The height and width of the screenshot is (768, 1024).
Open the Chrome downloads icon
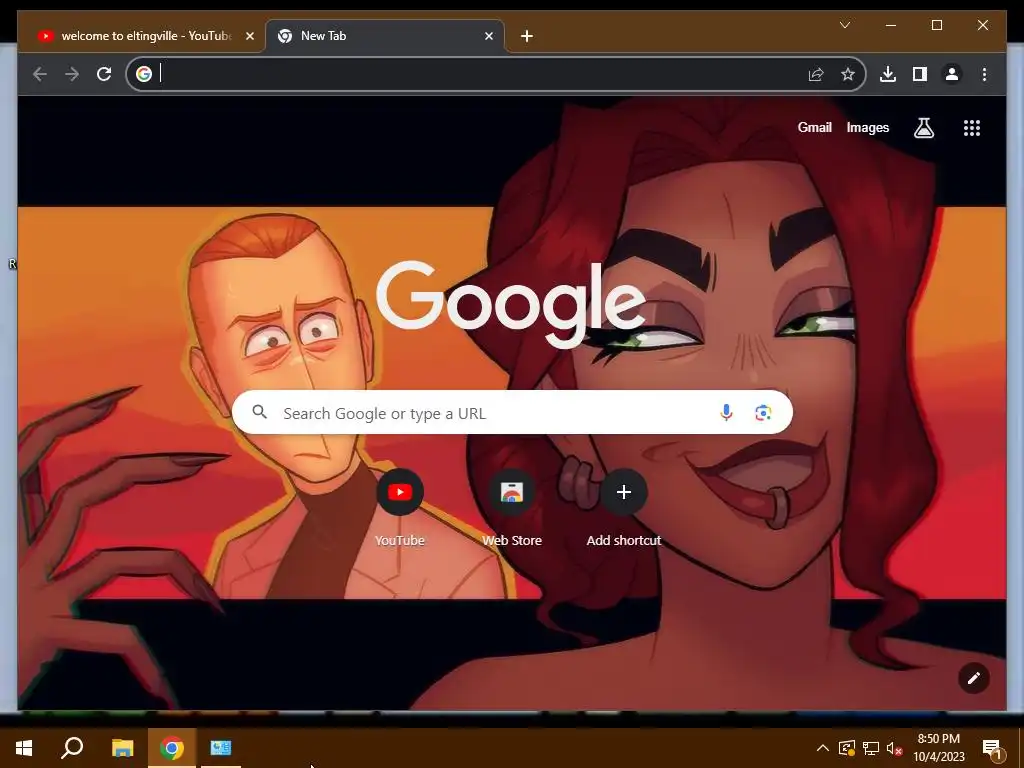(888, 74)
